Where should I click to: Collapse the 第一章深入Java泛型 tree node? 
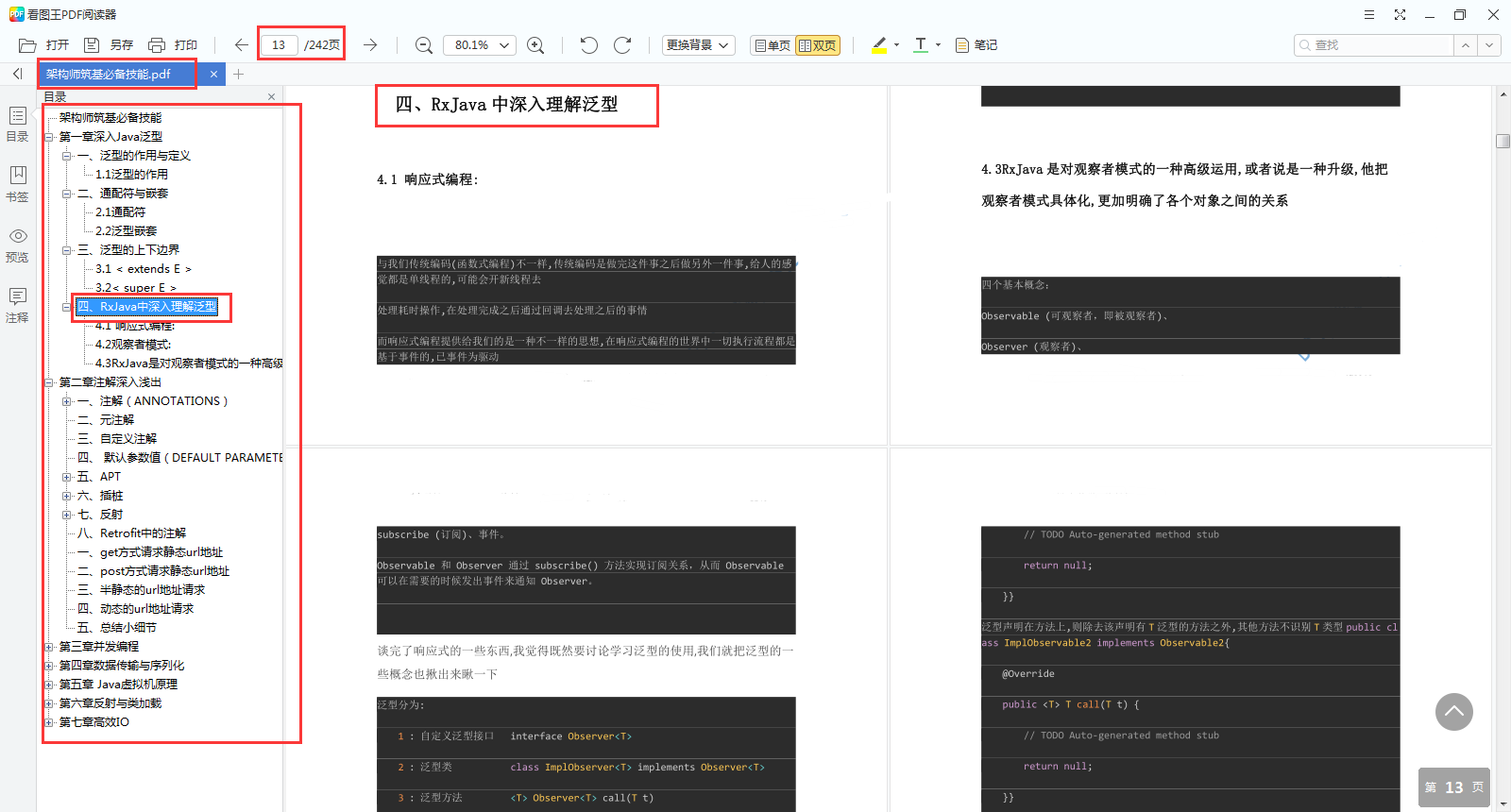49,137
